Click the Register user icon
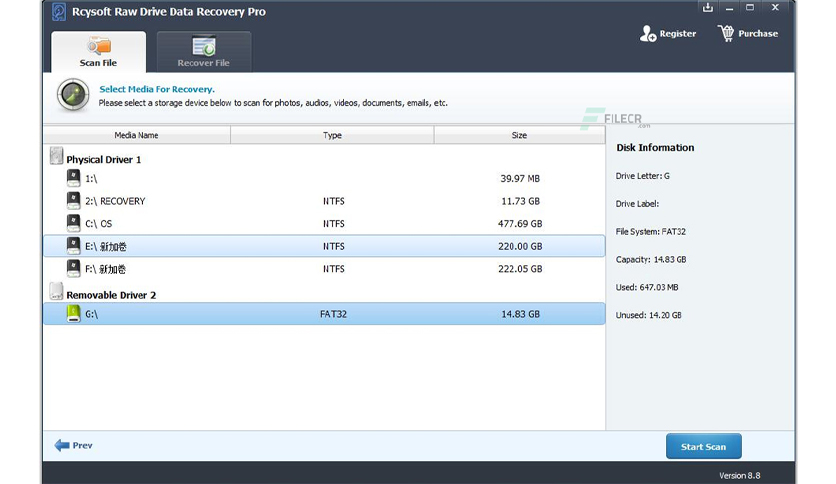 coord(648,34)
